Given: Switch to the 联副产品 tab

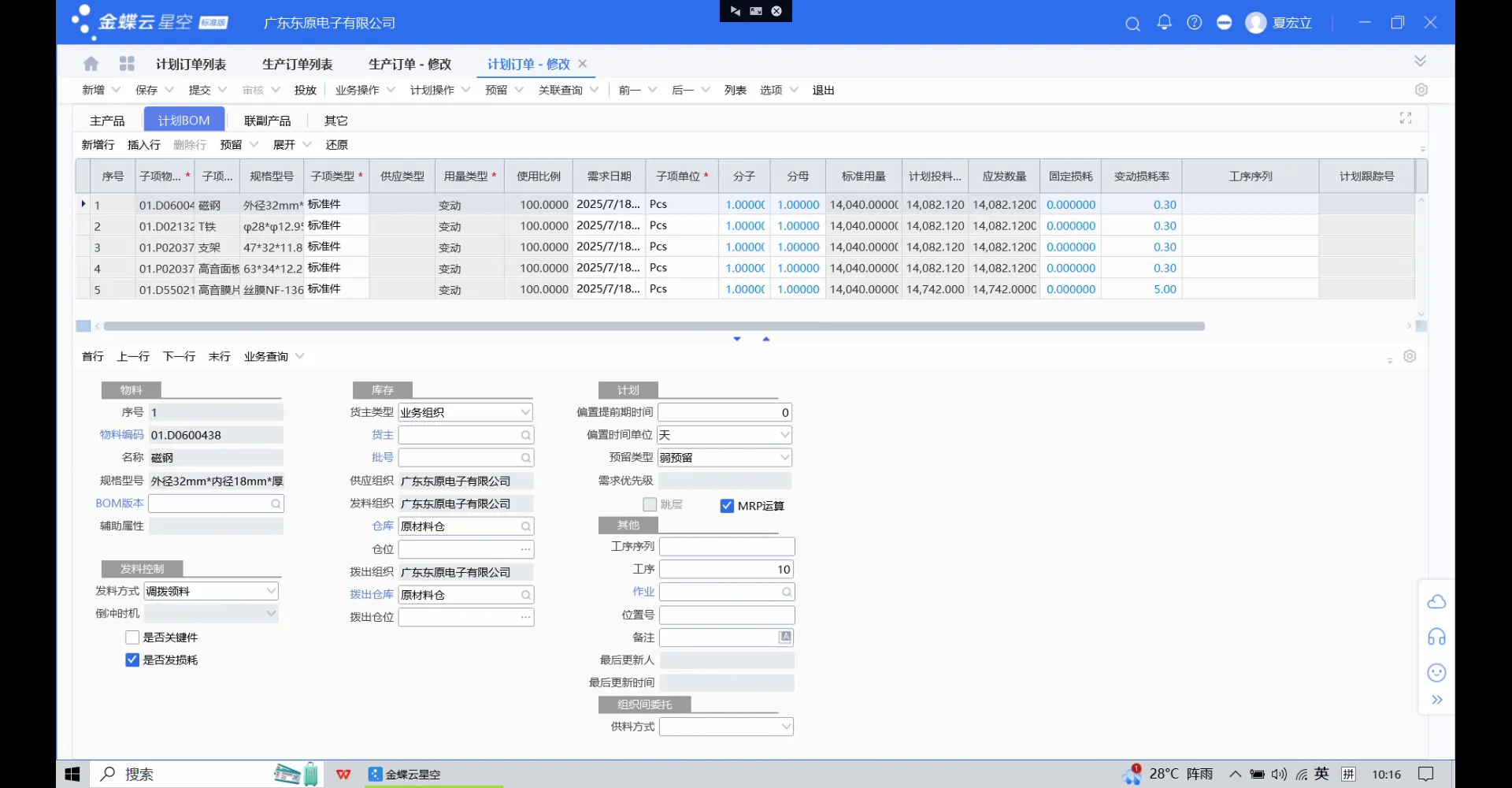Looking at the screenshot, I should coord(267,121).
